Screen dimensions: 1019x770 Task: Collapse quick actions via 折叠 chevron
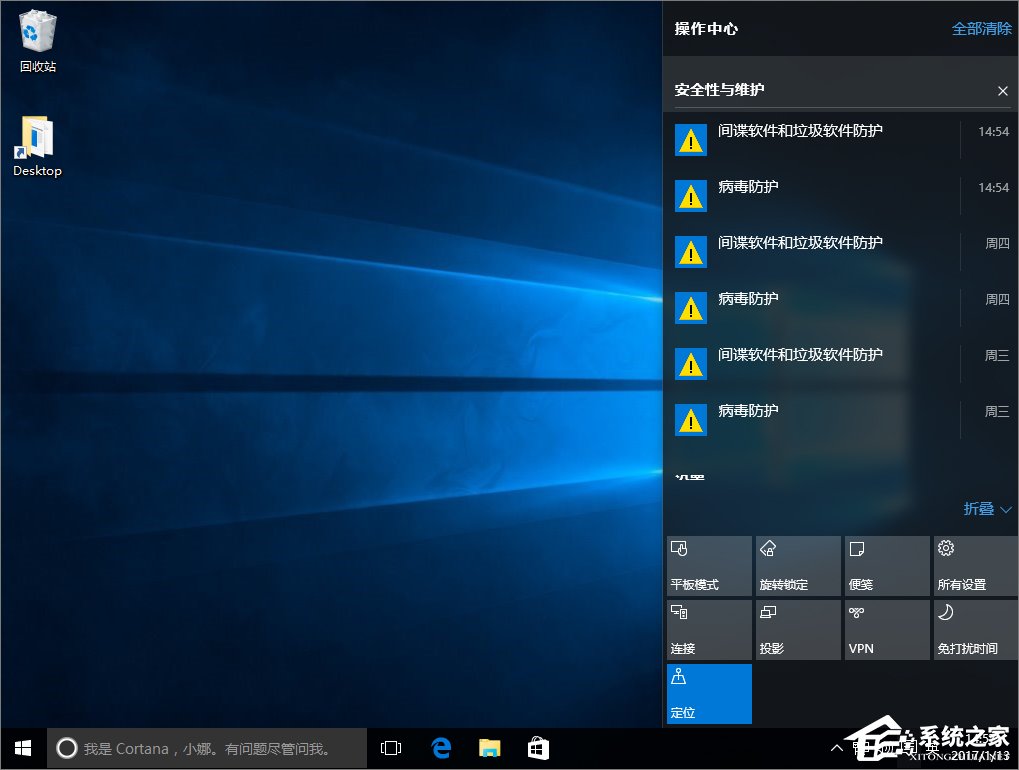click(x=985, y=509)
